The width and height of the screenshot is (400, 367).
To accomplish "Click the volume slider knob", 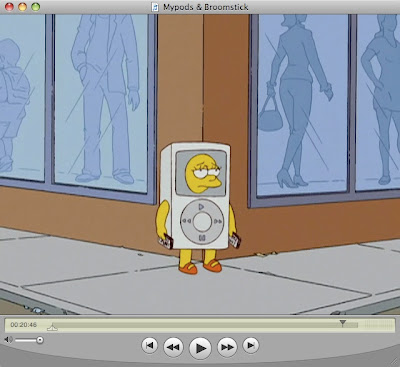I will point(40,340).
